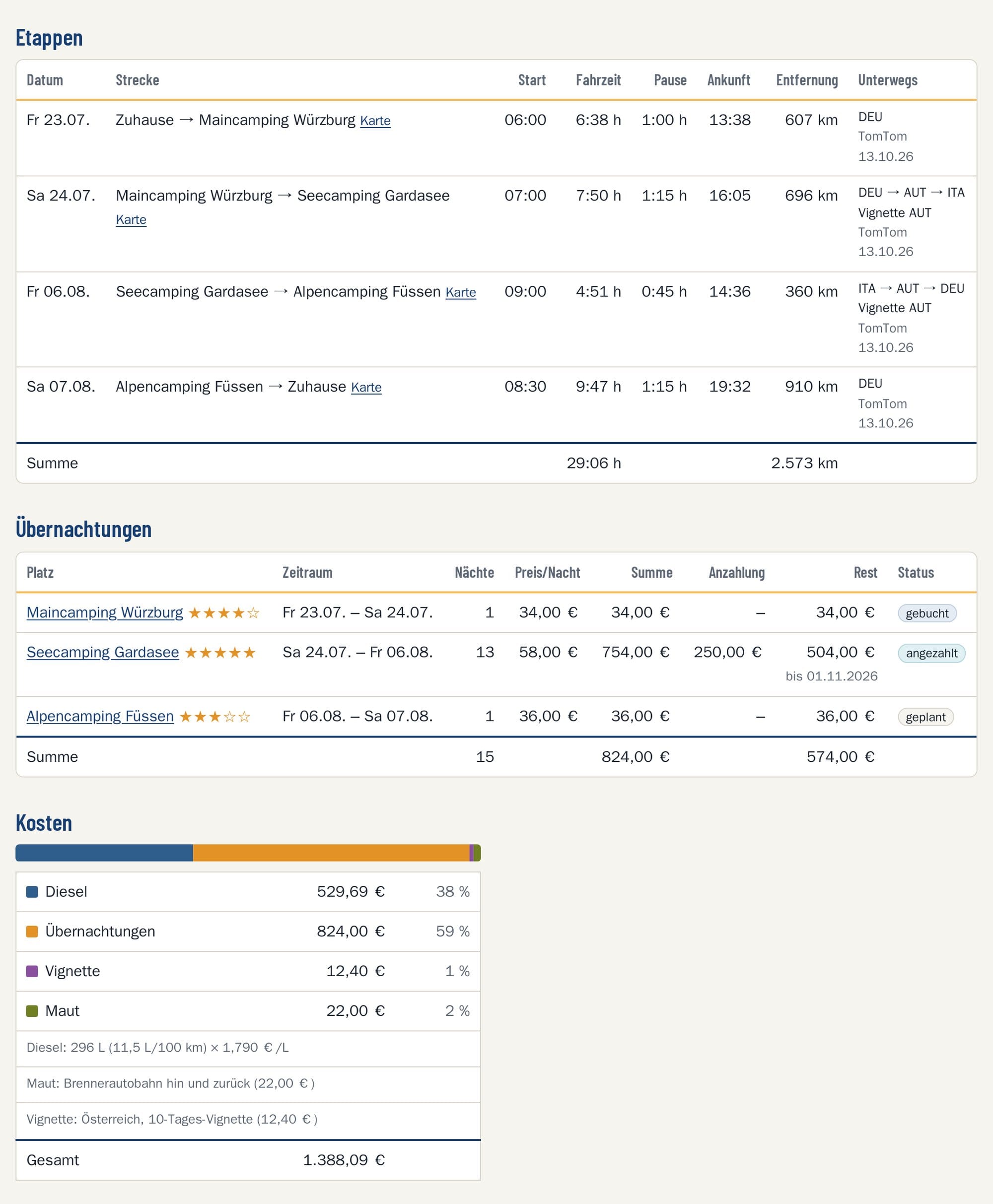
Task: Click the 'Diesel: 296 L' calculation note
Action: click(x=158, y=1048)
